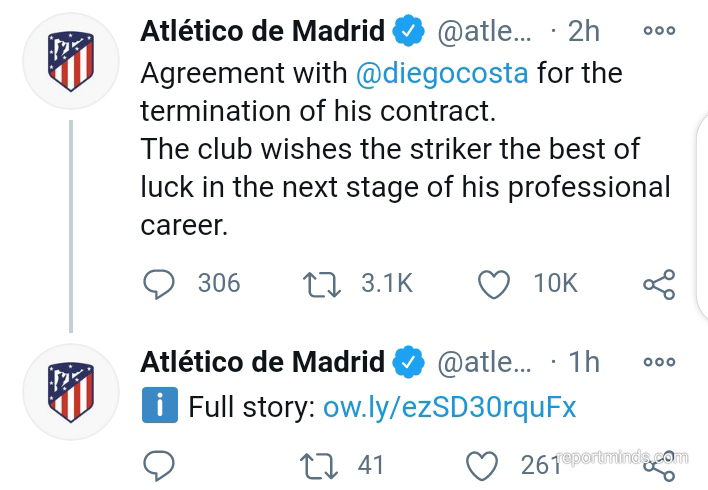Viewport: 708px width, 490px height.
Task: Open the ow.ly/ezSD30rquFx link
Action: click(x=450, y=407)
